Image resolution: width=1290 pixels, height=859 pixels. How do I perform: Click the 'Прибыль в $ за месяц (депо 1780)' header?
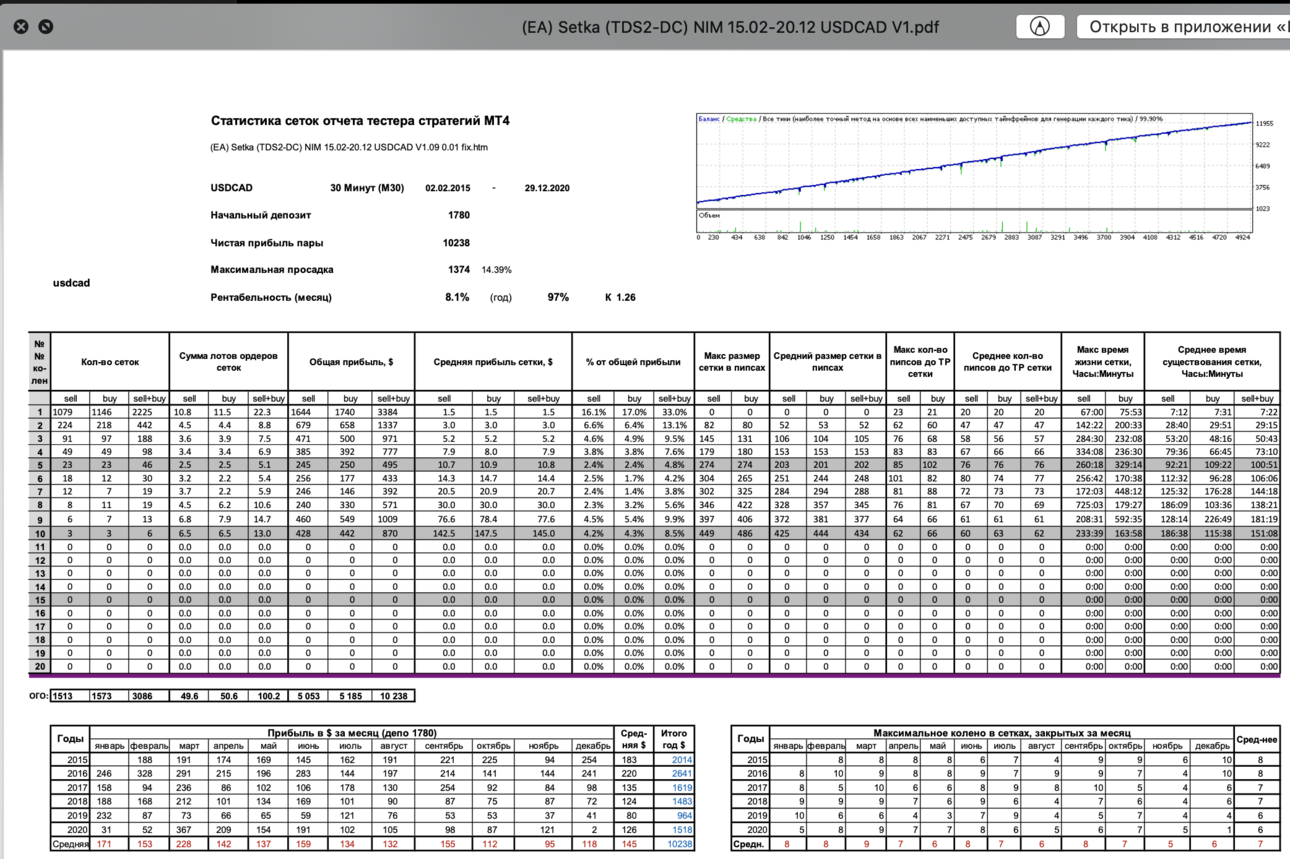tap(353, 733)
